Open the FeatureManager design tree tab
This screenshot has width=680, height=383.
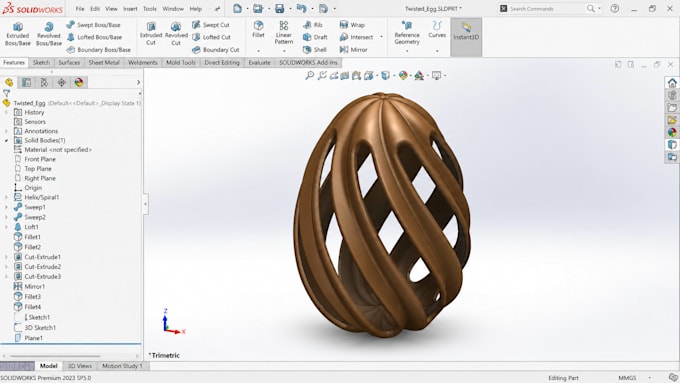point(9,82)
